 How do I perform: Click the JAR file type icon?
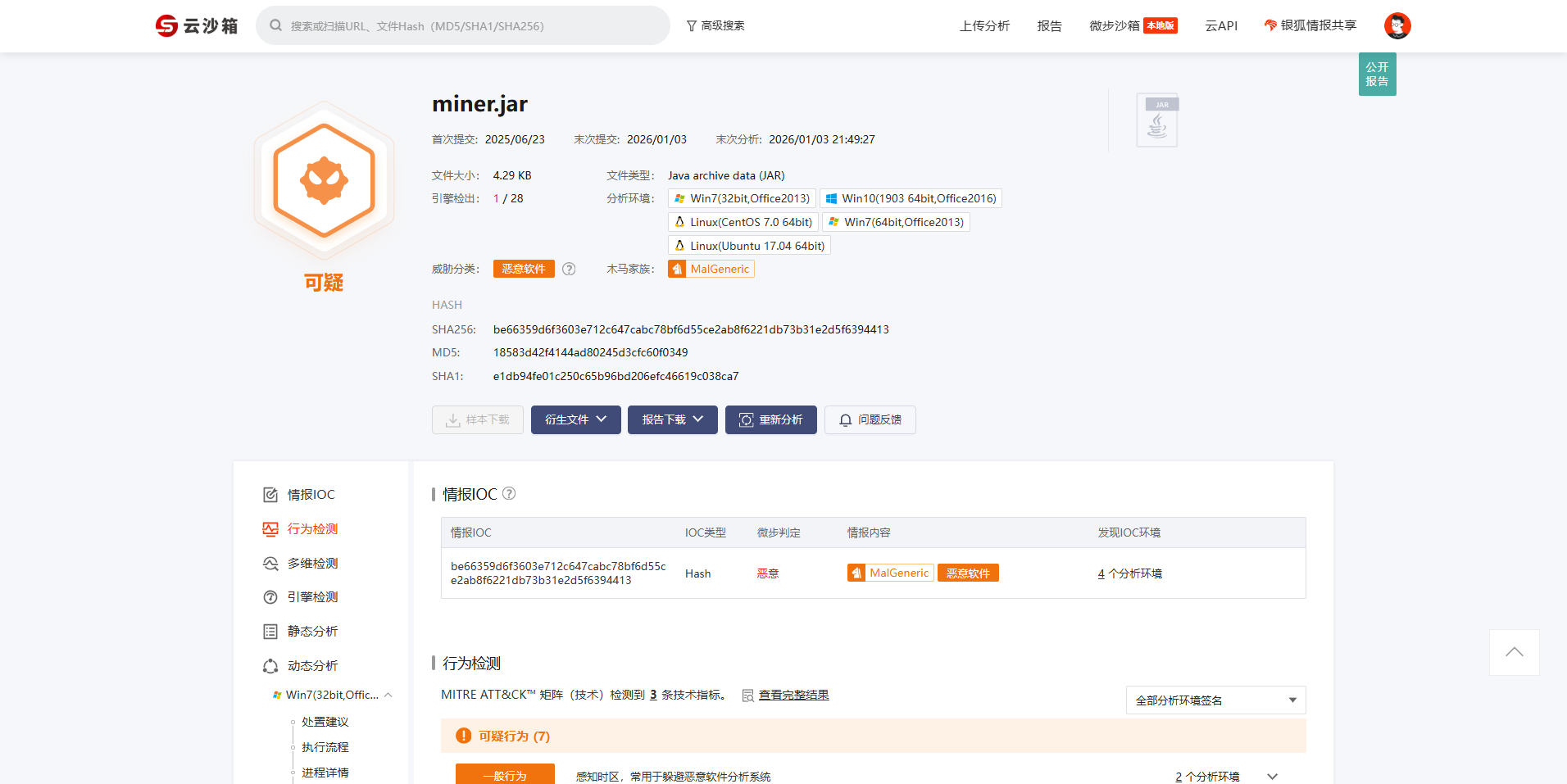tap(1156, 120)
